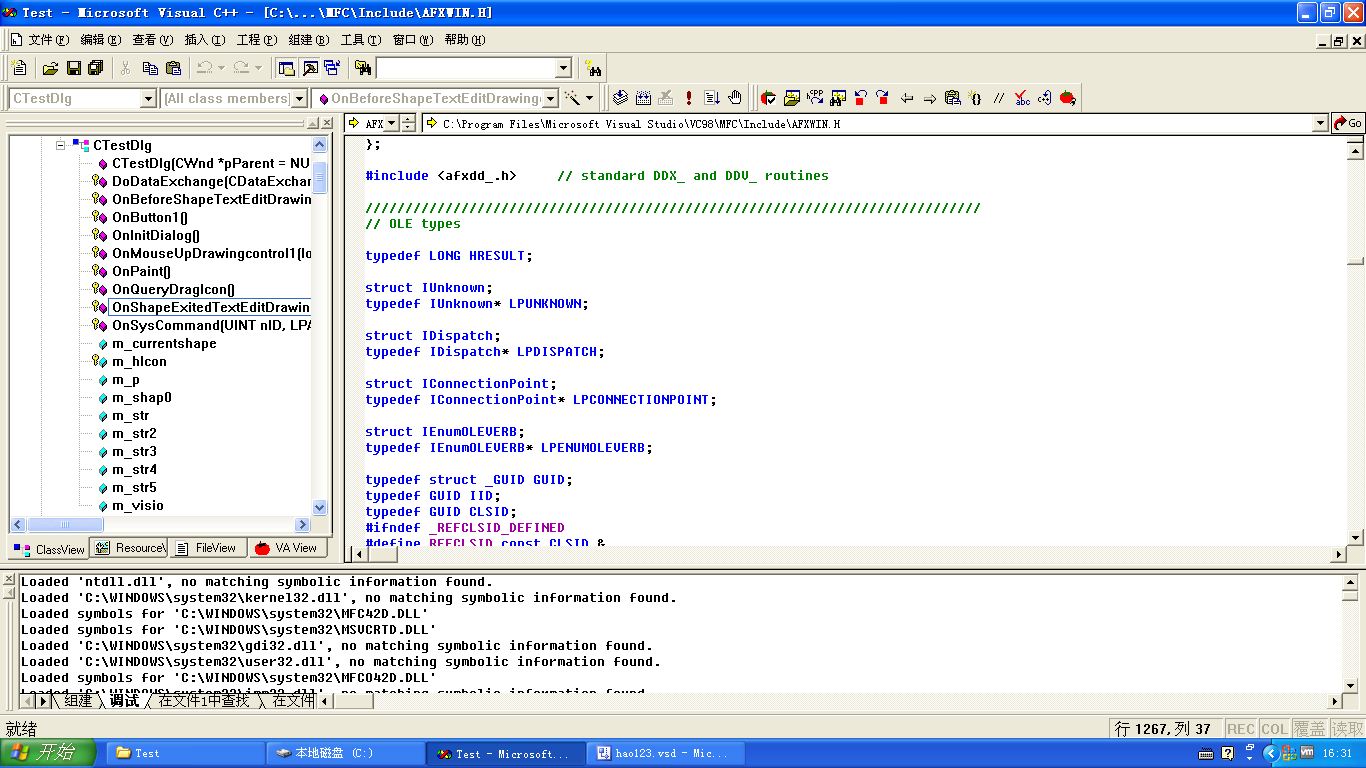Click the Find in Files binoculars icon
Screen dimensions: 1366x768
click(363, 68)
